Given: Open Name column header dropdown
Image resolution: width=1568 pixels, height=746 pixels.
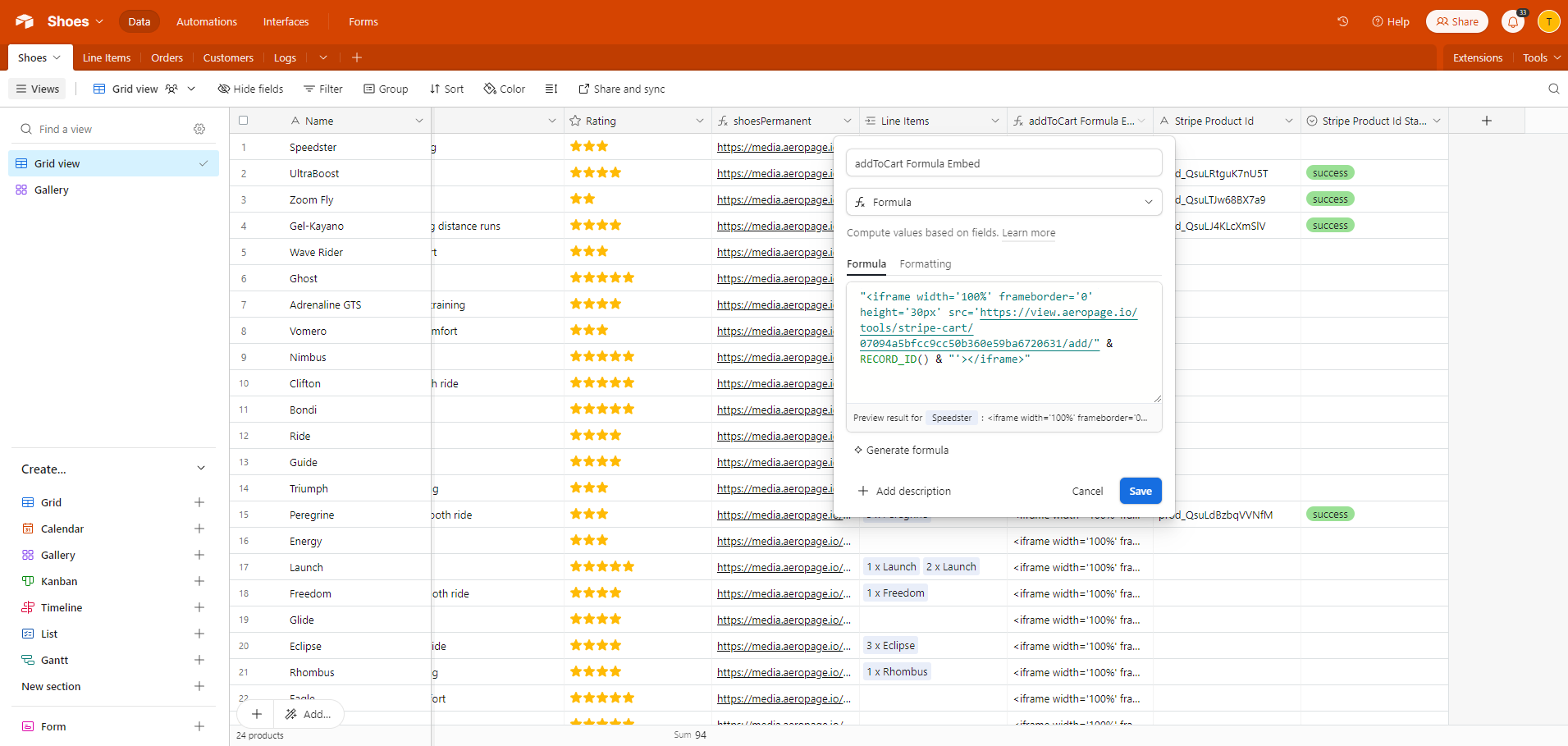Looking at the screenshot, I should [x=419, y=121].
